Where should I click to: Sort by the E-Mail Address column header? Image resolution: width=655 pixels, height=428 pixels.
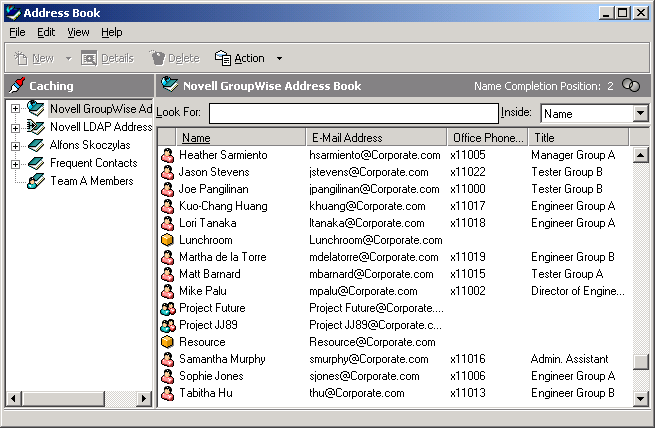click(x=376, y=137)
